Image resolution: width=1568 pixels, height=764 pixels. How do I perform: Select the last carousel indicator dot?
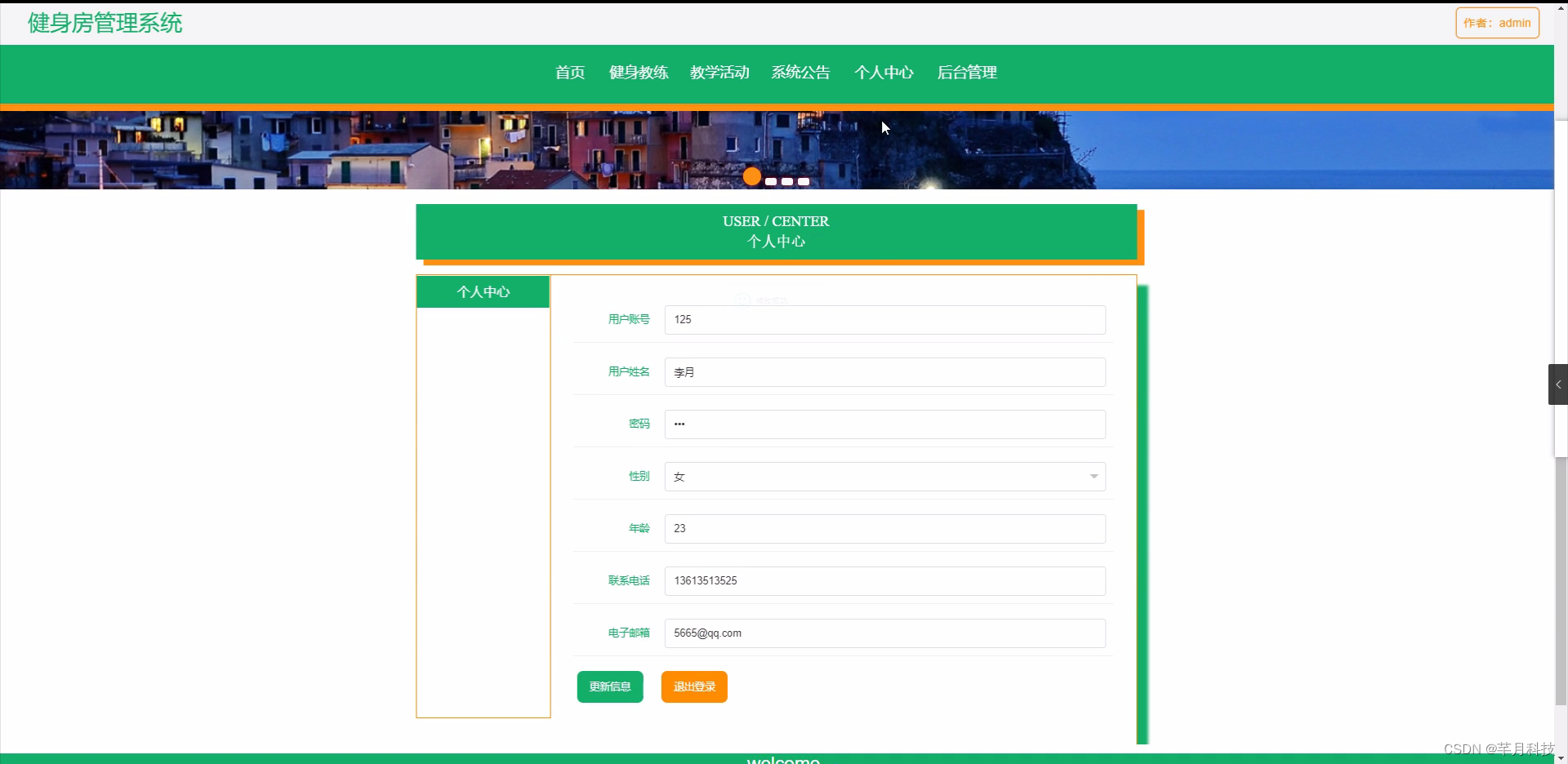[803, 181]
